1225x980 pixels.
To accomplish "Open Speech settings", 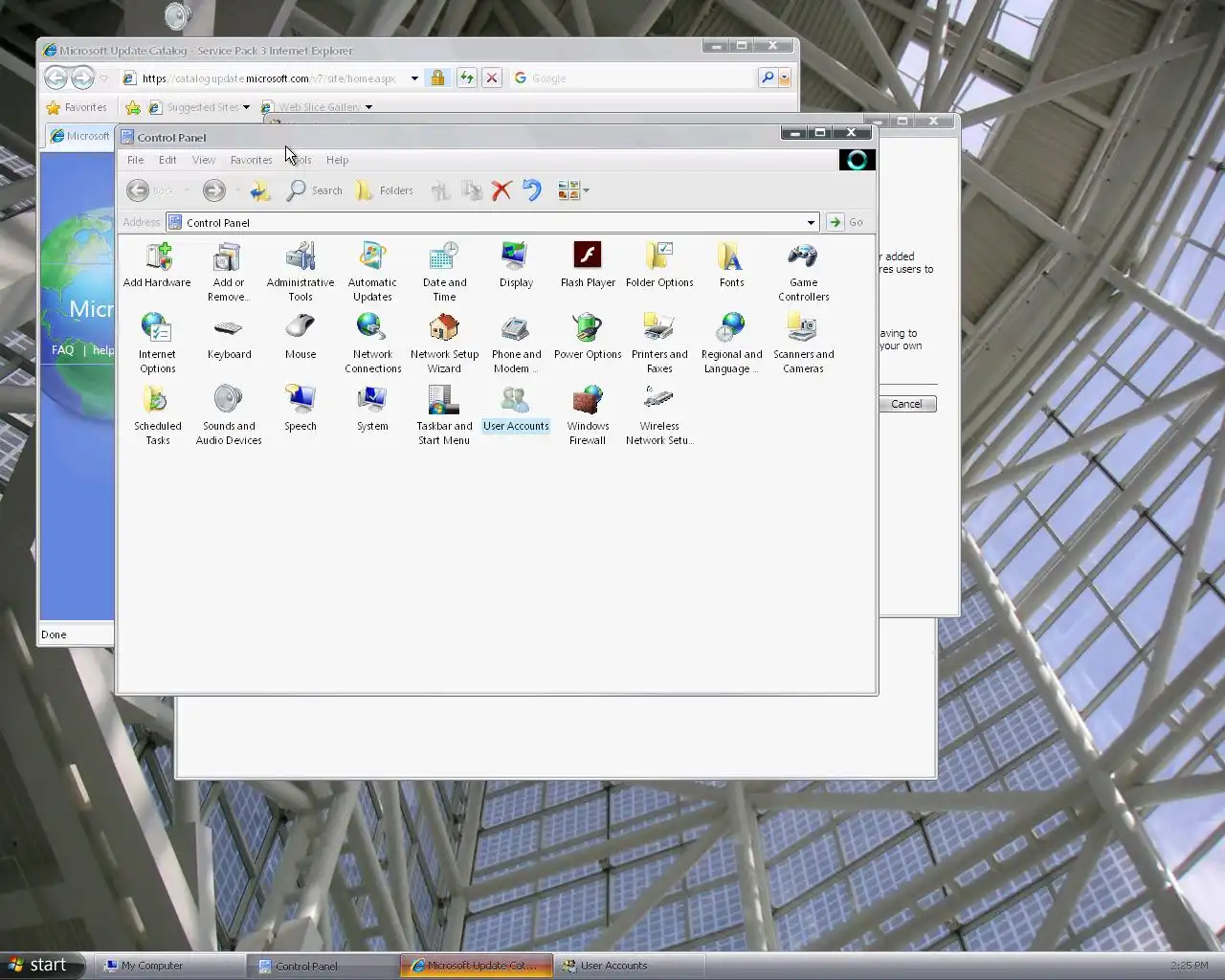I will 301,409.
